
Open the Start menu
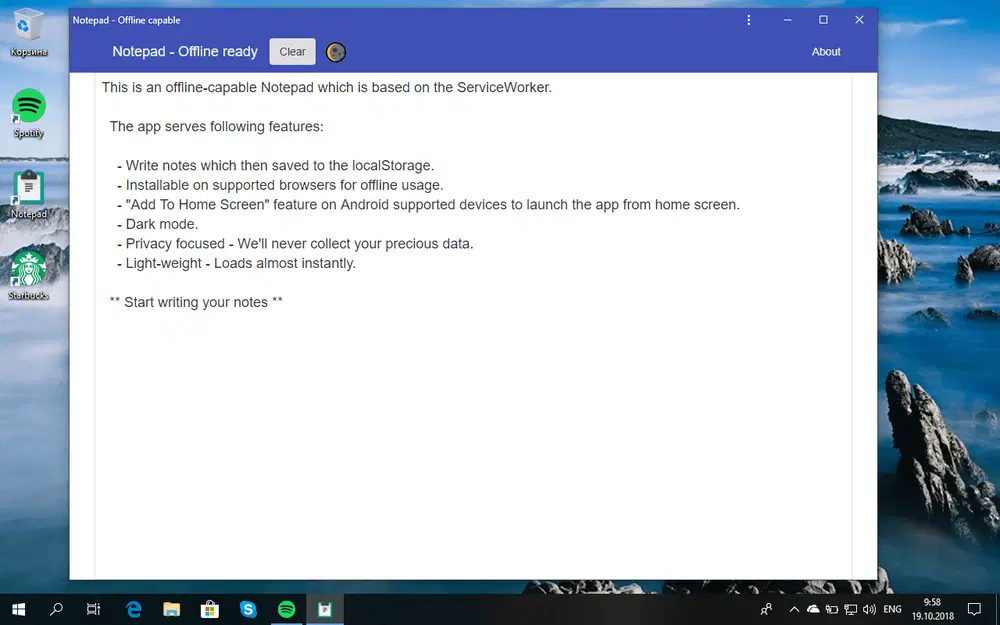[19, 609]
